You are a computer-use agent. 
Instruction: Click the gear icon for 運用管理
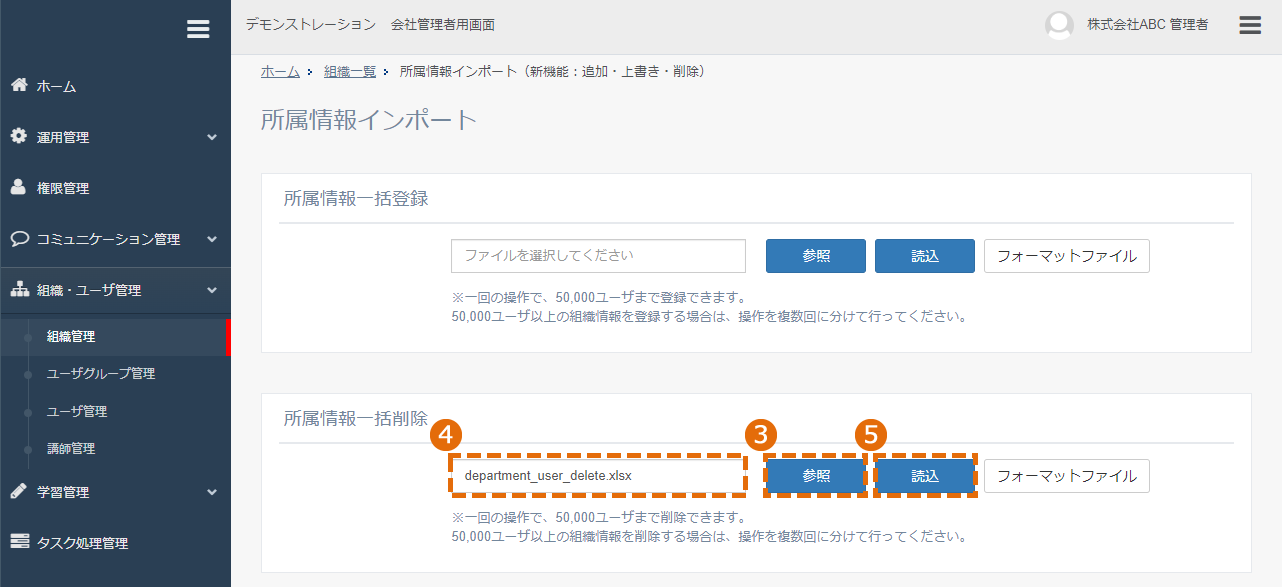(19, 136)
